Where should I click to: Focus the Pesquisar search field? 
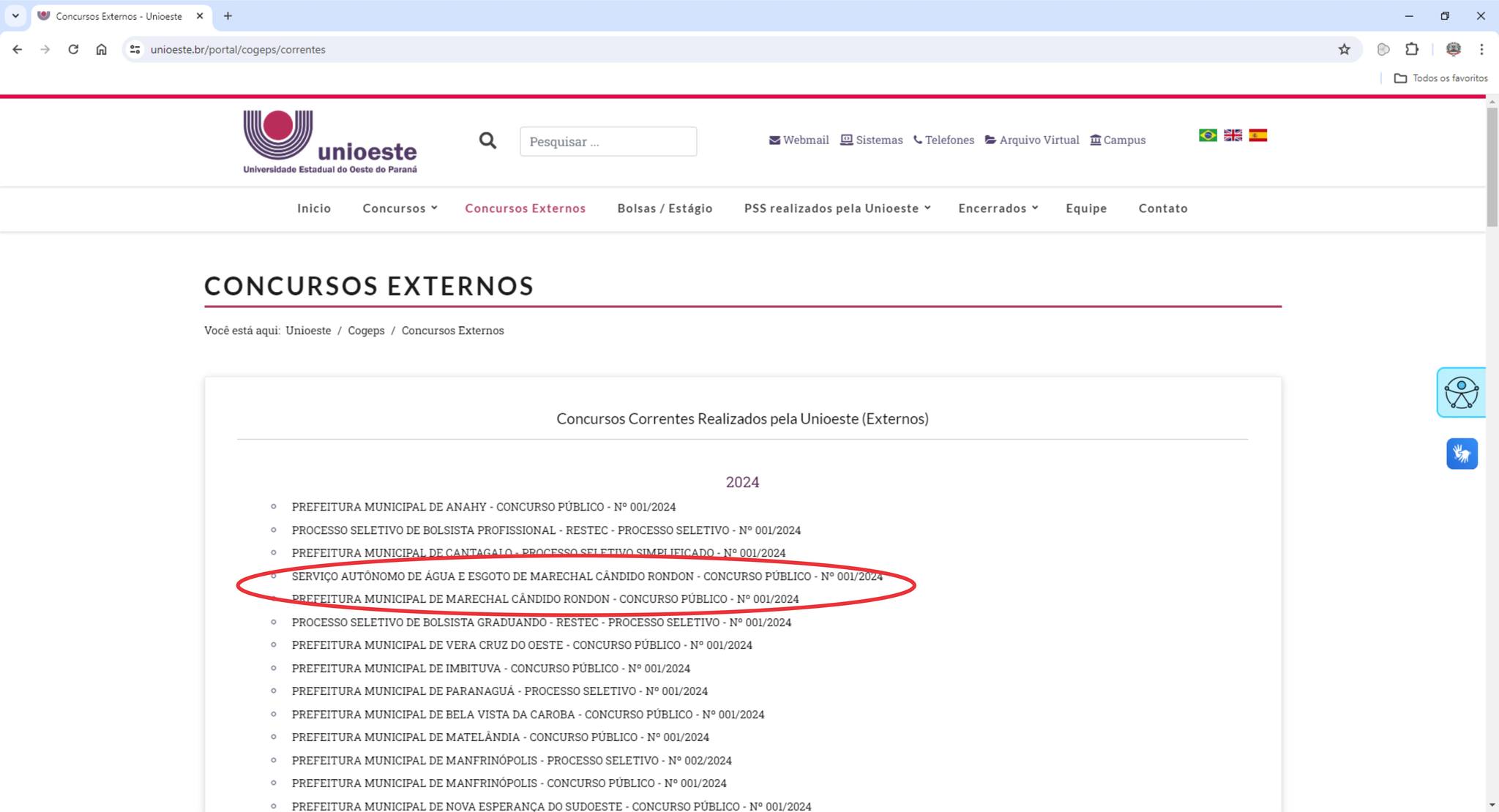[608, 141]
